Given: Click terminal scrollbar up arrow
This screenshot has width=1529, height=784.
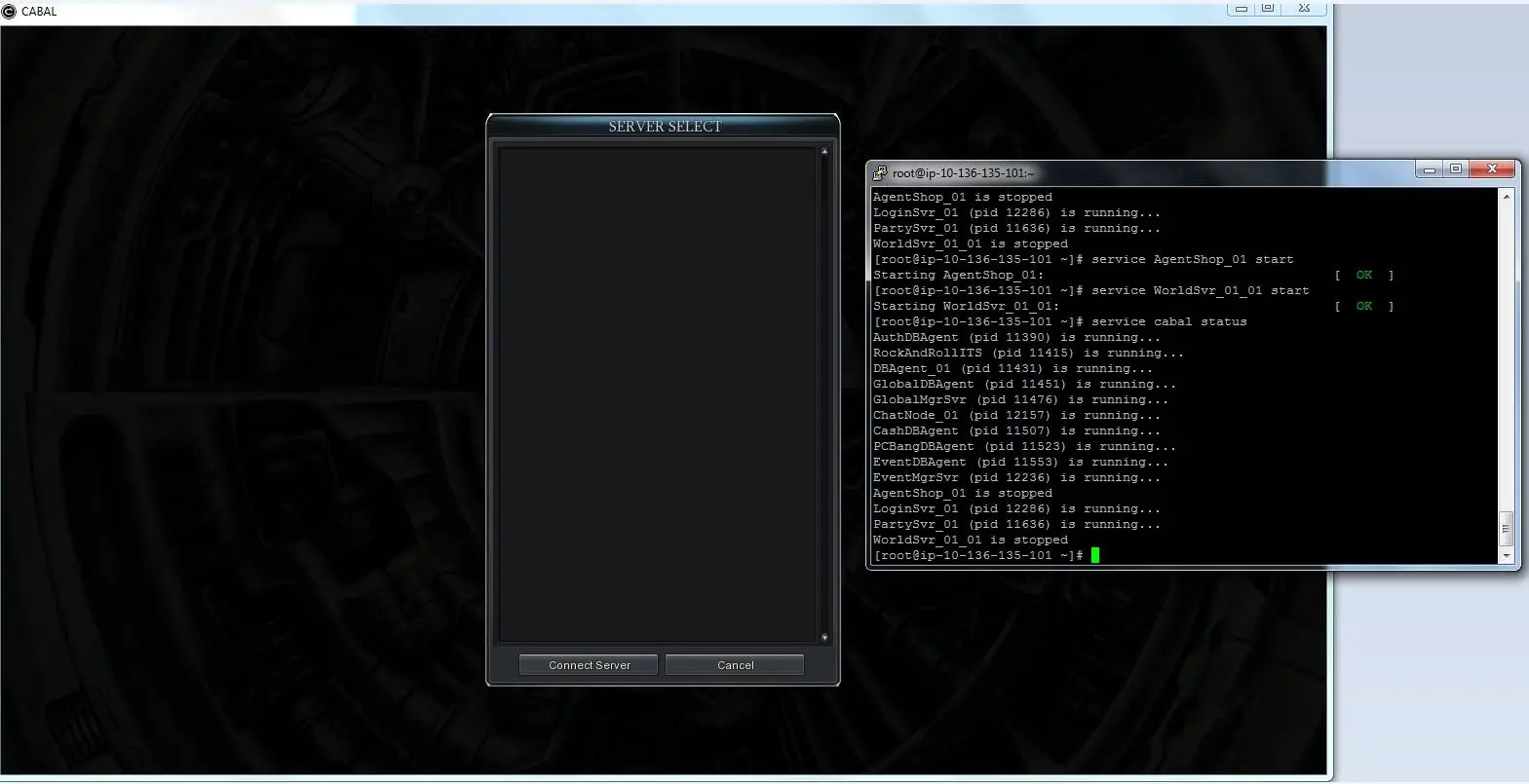Looking at the screenshot, I should point(1506,196).
